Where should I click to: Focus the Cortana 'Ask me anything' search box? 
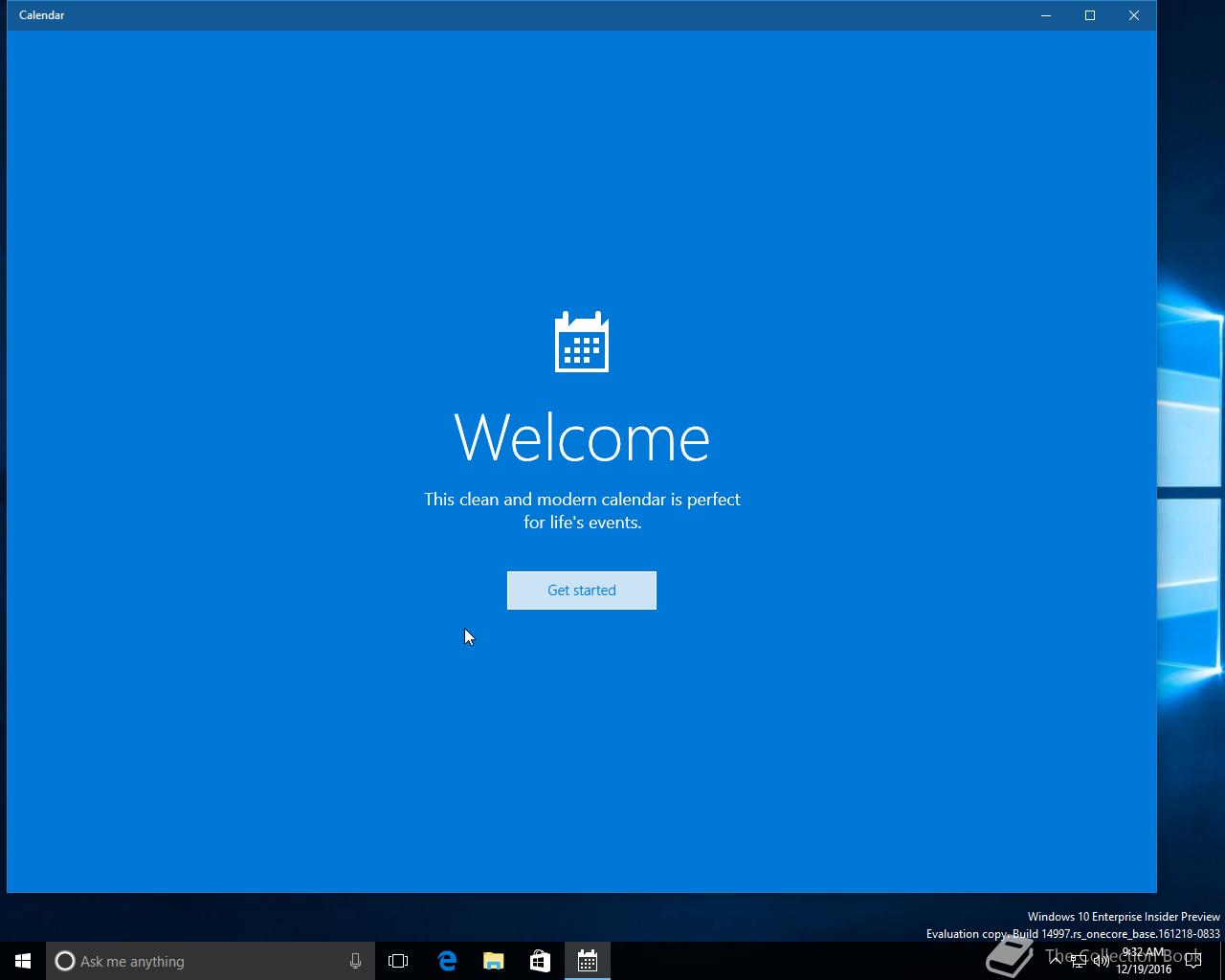click(211, 961)
